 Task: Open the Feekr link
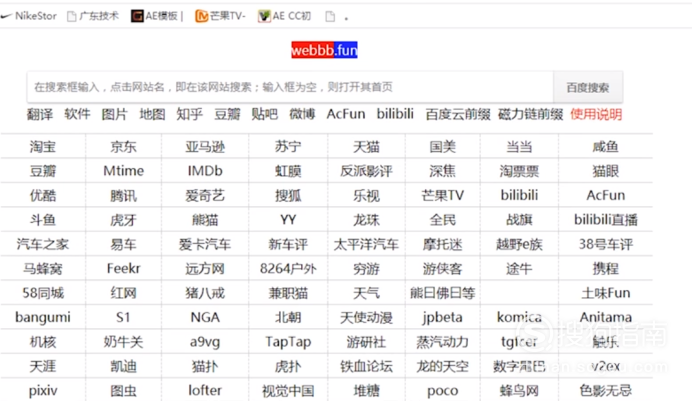pyautogui.click(x=124, y=268)
